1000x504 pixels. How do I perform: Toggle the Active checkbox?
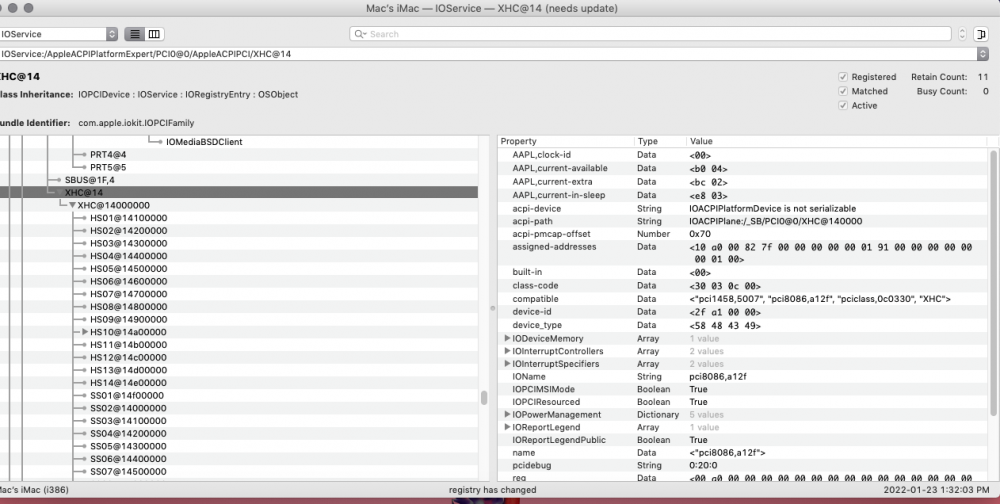[x=842, y=105]
